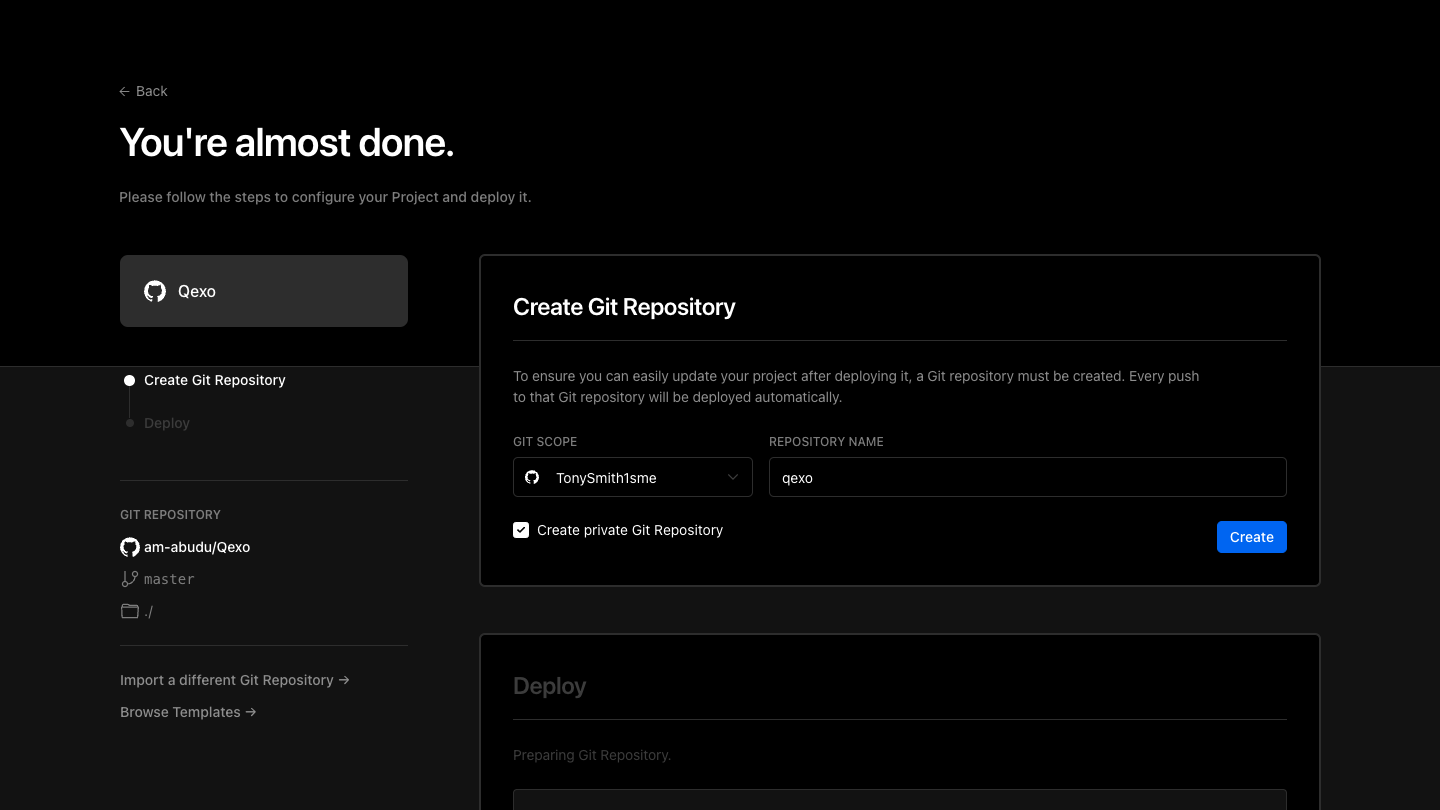
Task: Click GitHub logo in Qexo card
Action: pyautogui.click(x=155, y=291)
